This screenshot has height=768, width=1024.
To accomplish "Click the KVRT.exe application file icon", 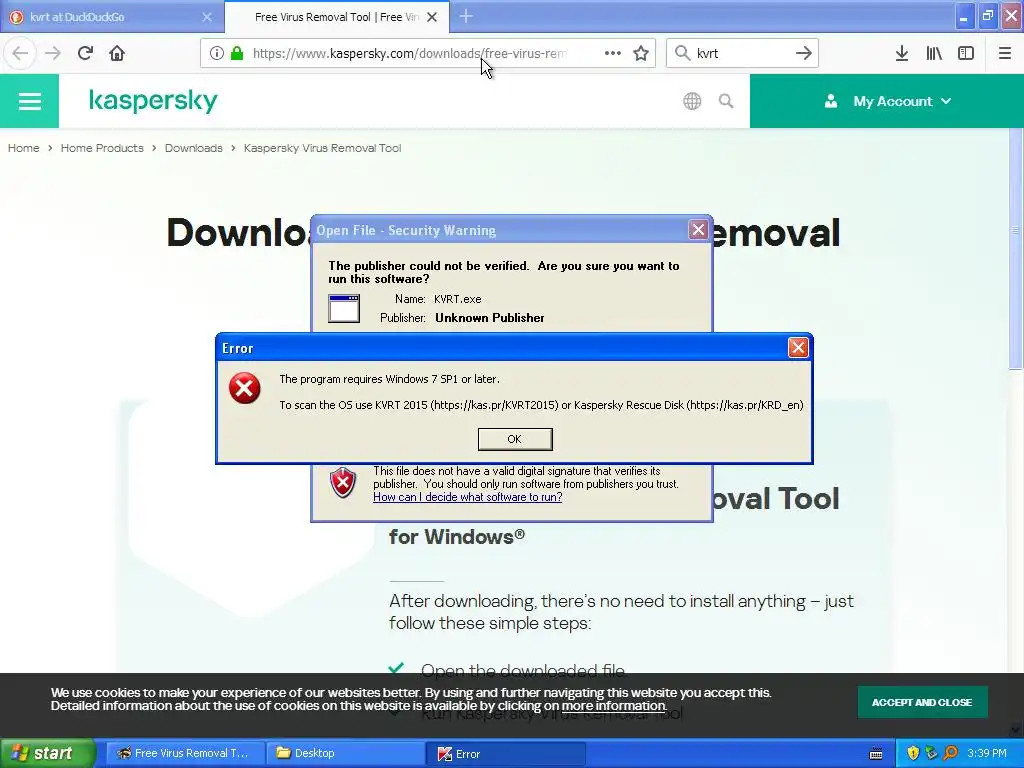I will [344, 309].
